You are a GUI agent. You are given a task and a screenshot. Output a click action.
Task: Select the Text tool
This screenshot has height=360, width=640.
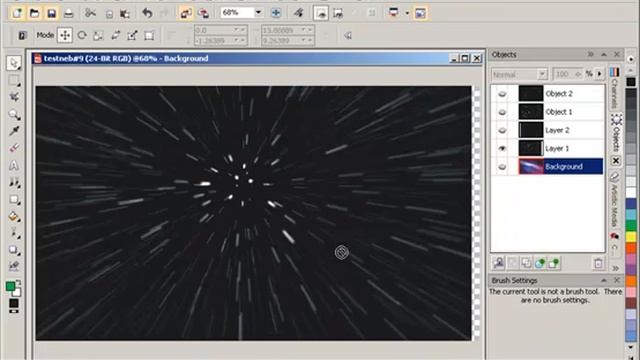click(x=14, y=165)
